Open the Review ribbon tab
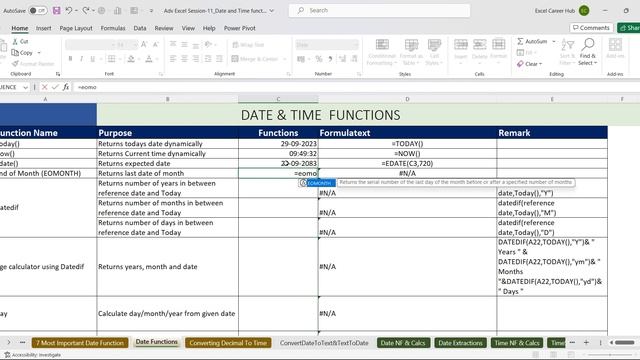Screen dimensions: 640x360 click(x=164, y=28)
